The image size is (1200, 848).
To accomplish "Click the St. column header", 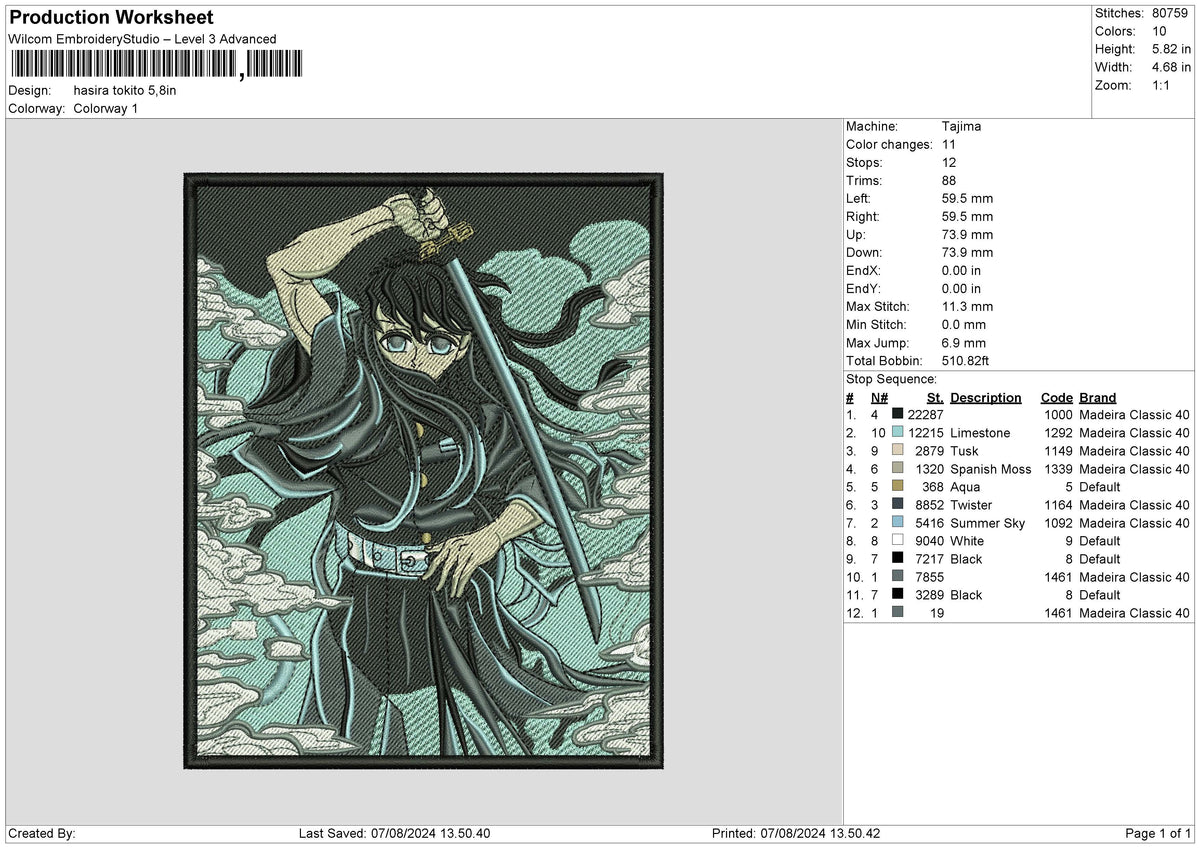I will [934, 397].
